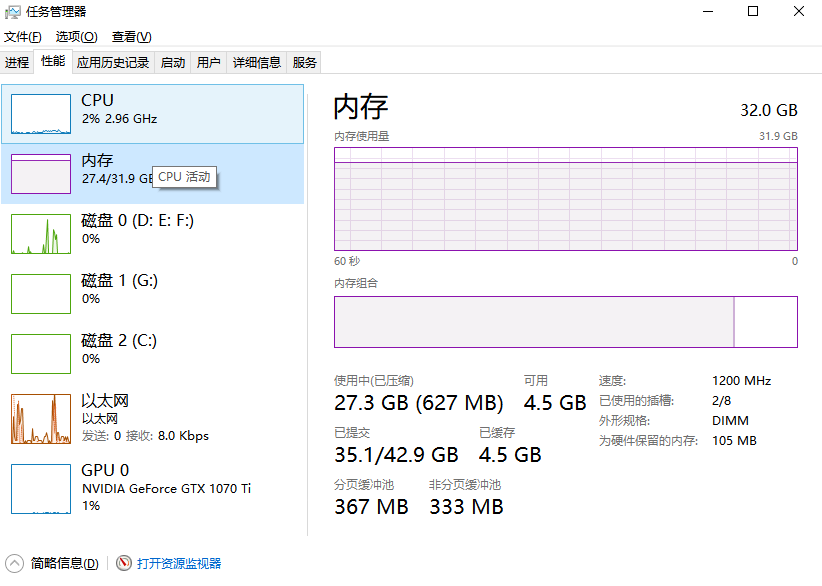Collapse to 简略信息 with the chevron button
This screenshot has height=586, width=822.
point(15,563)
